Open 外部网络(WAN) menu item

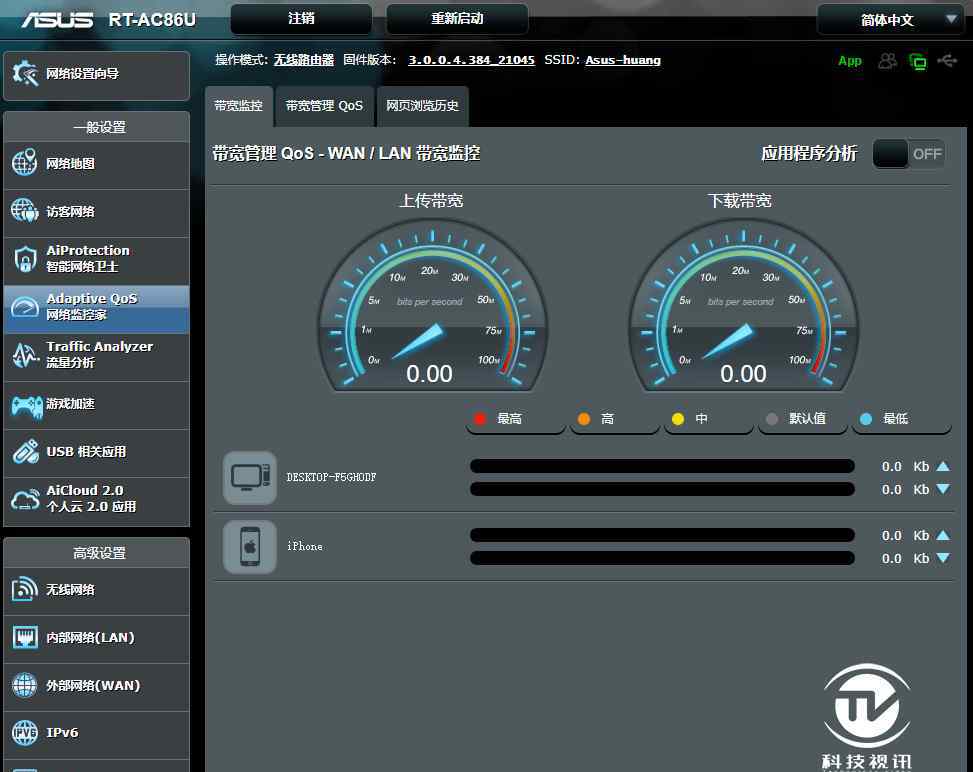(96, 686)
